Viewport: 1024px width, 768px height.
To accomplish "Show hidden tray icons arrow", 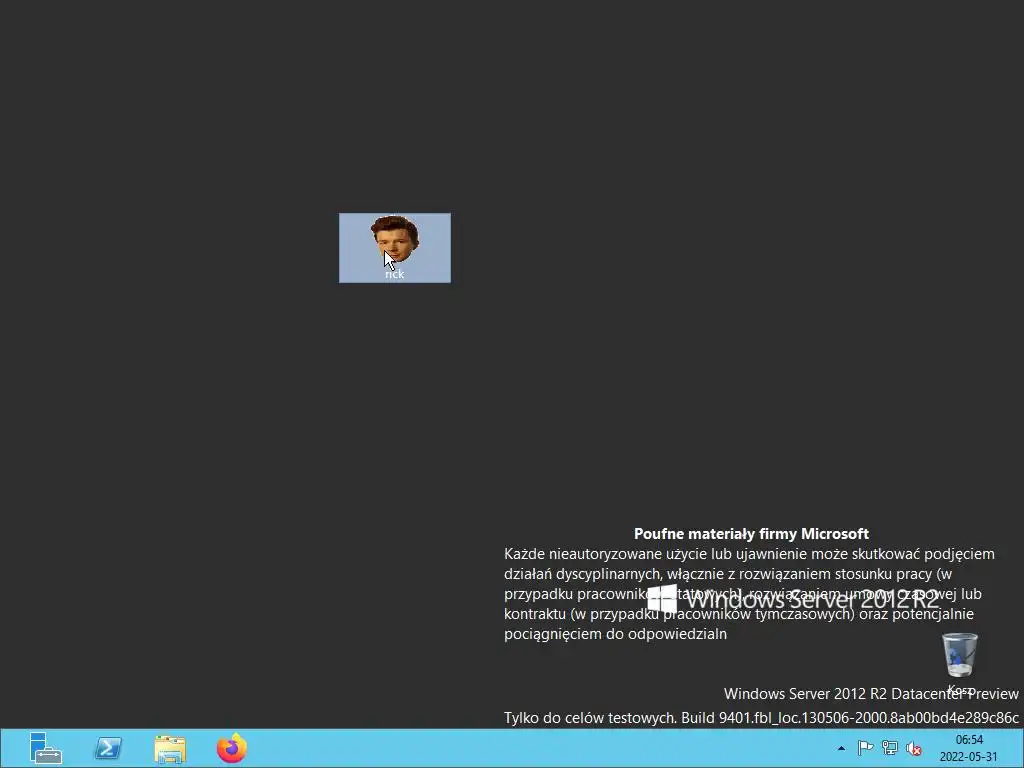I will 841,748.
